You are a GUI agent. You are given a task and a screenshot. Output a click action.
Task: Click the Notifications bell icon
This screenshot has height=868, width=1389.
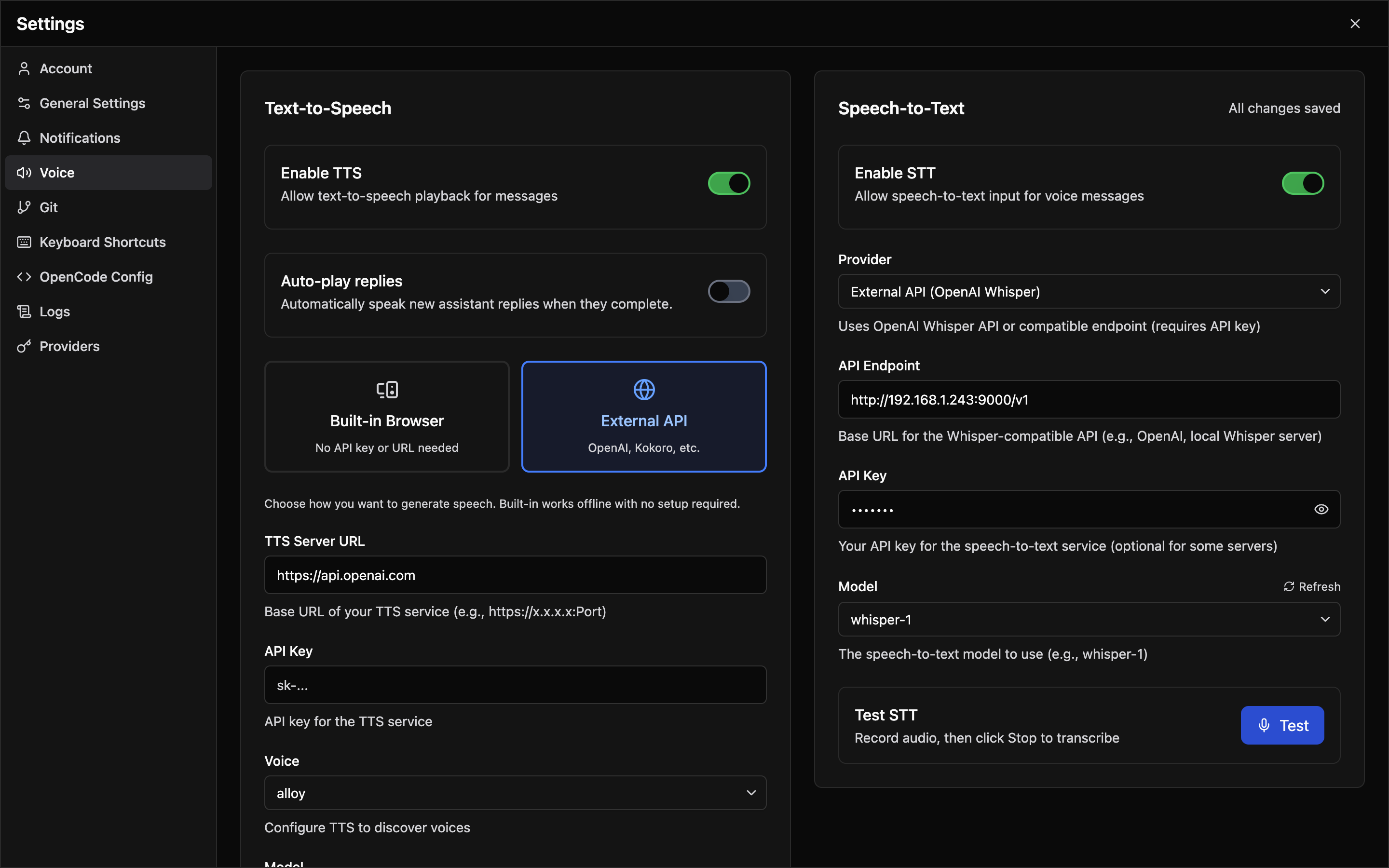pos(24,138)
